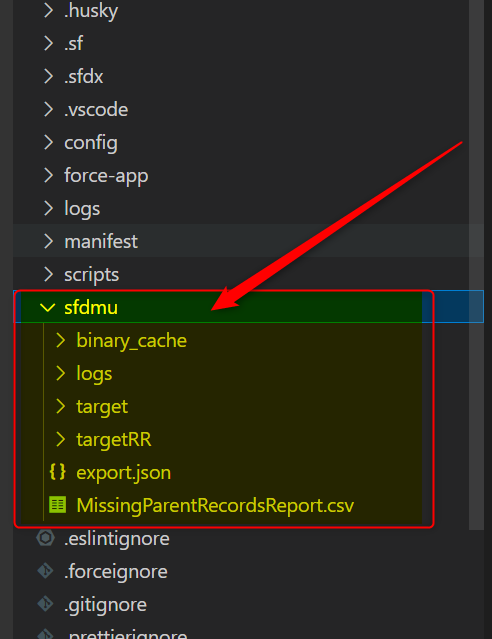Expand the .sf folder chevron
The height and width of the screenshot is (639, 492).
pos(49,43)
